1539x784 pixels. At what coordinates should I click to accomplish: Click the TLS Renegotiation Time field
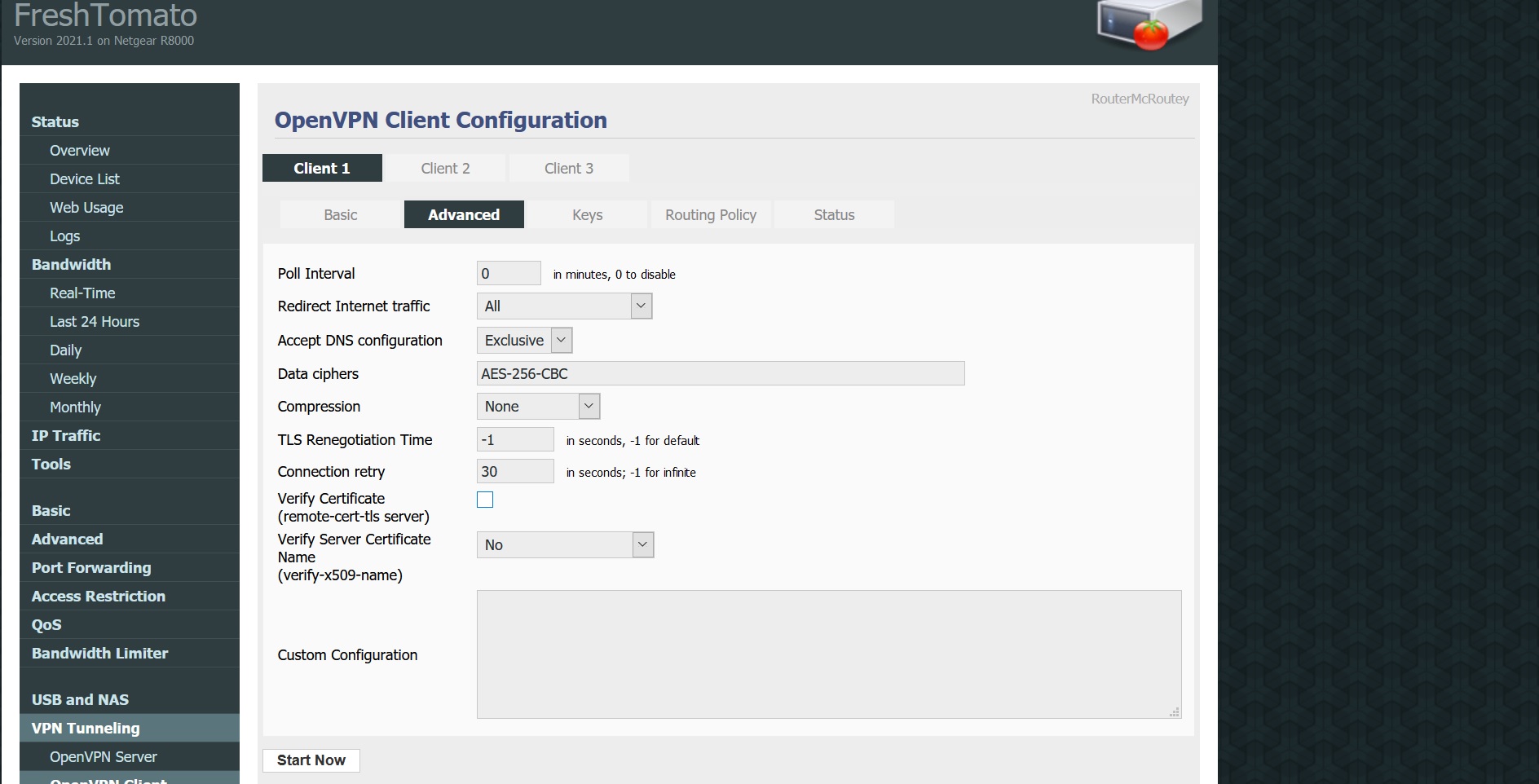coord(515,439)
